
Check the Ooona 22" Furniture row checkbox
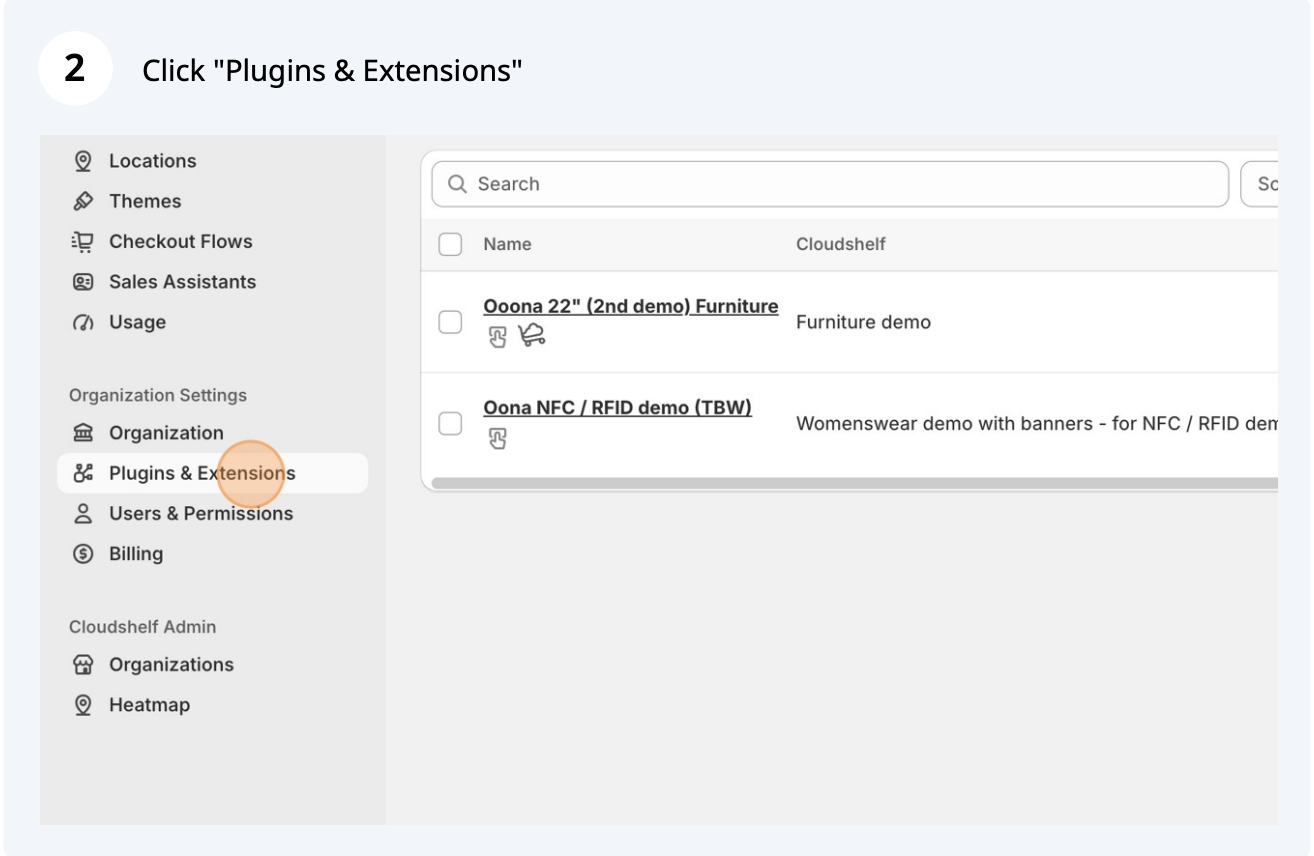click(x=450, y=322)
